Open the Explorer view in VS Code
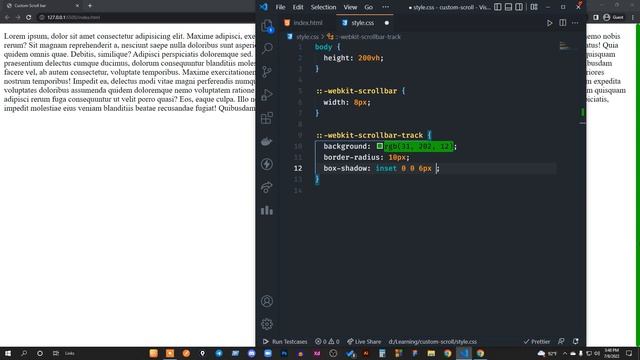This screenshot has width=640, height=360. pos(267,26)
